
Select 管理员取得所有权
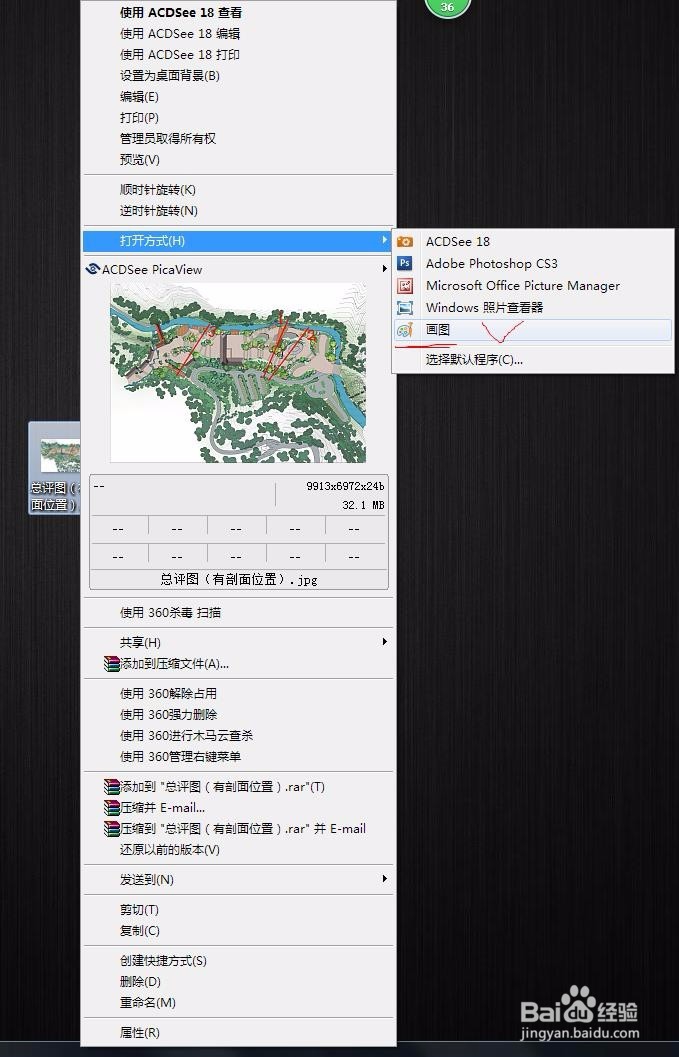[168, 138]
